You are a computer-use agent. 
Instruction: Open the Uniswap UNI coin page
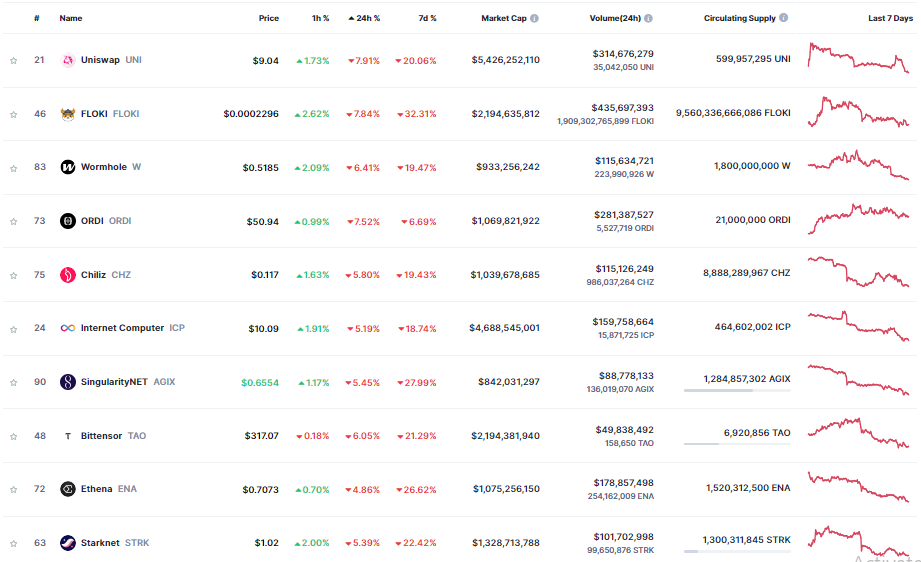click(111, 60)
